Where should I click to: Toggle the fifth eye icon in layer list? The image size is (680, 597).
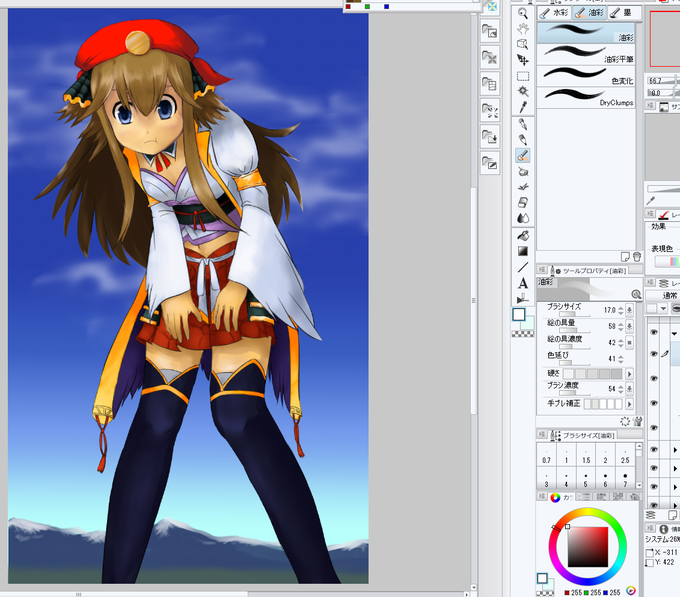(x=654, y=427)
